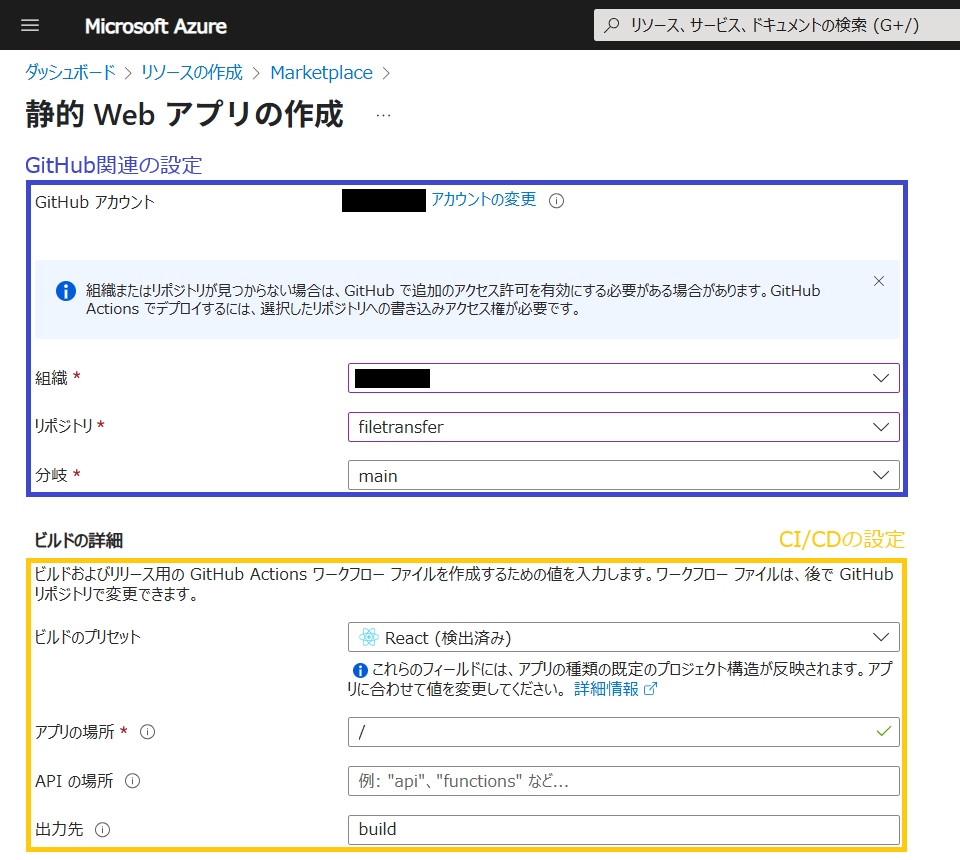Click the GitHub アカウント label
Screen dimensions: 960x860
[95, 202]
